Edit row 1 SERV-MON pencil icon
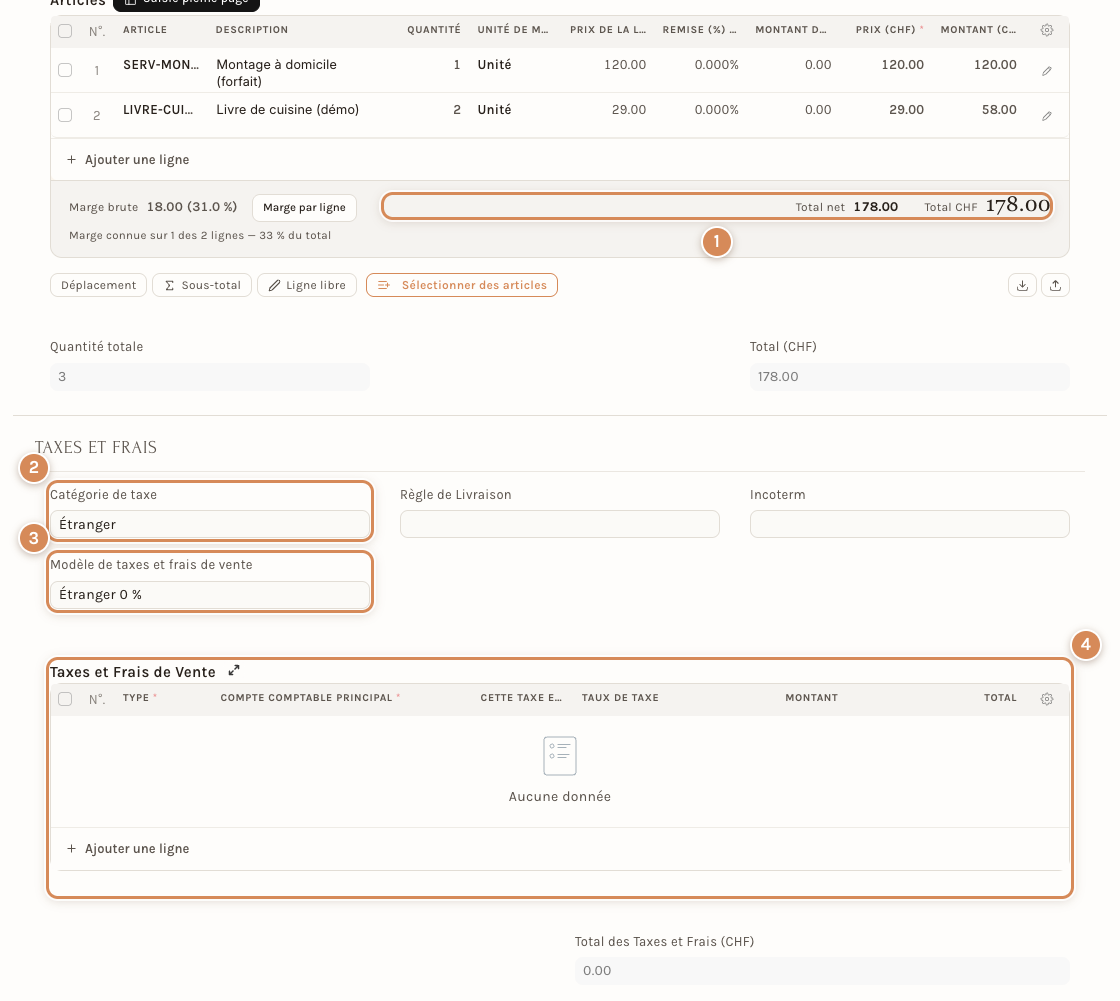The width and height of the screenshot is (1120, 1001). (1046, 71)
